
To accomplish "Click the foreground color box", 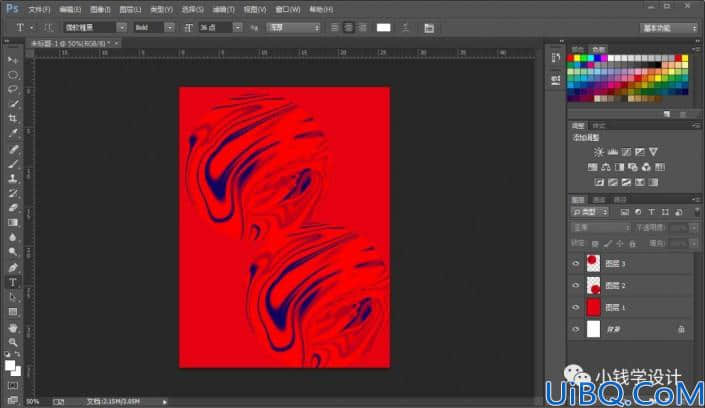I will pos(10,366).
